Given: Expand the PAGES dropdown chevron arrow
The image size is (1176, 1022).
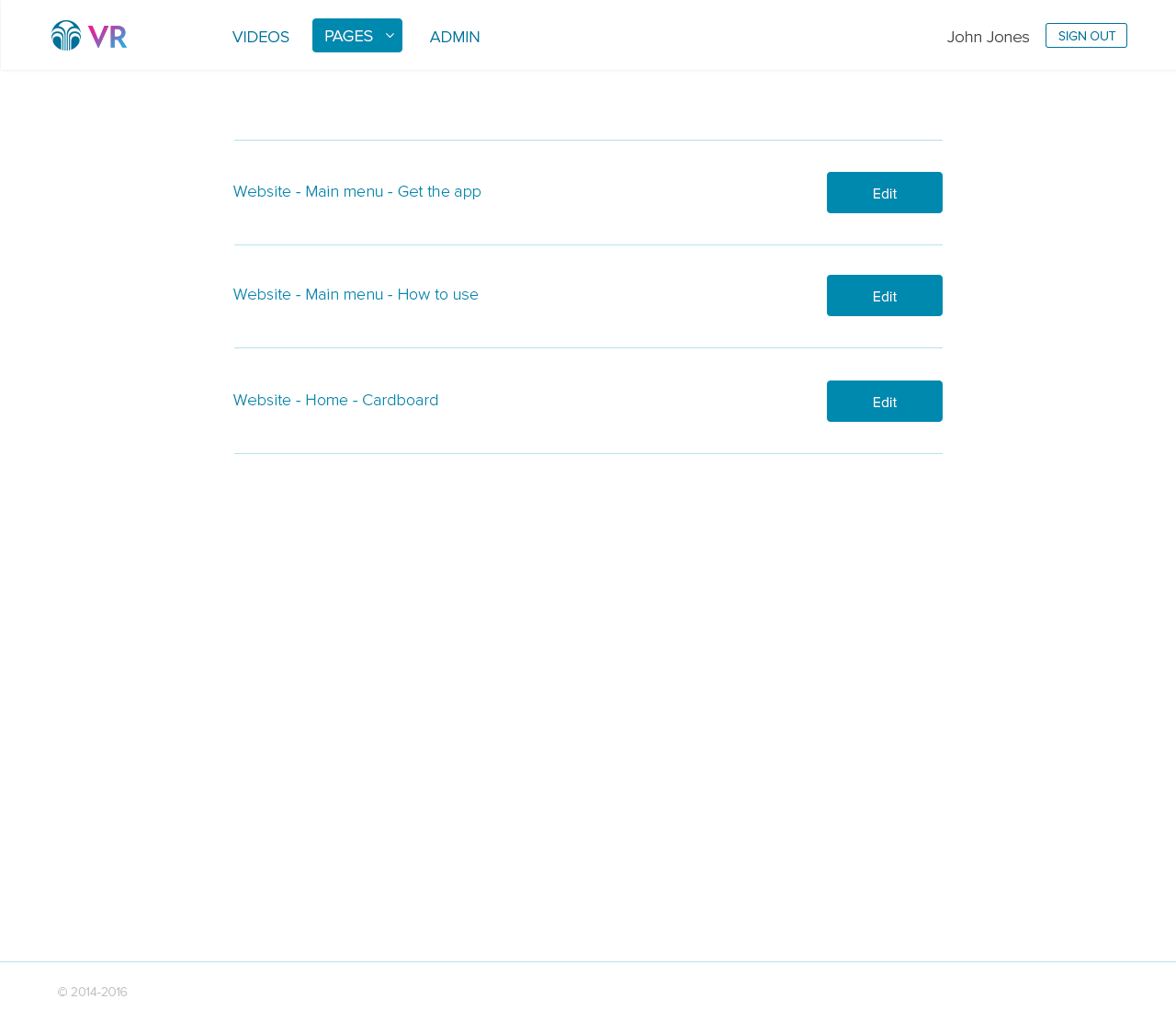Looking at the screenshot, I should (390, 36).
